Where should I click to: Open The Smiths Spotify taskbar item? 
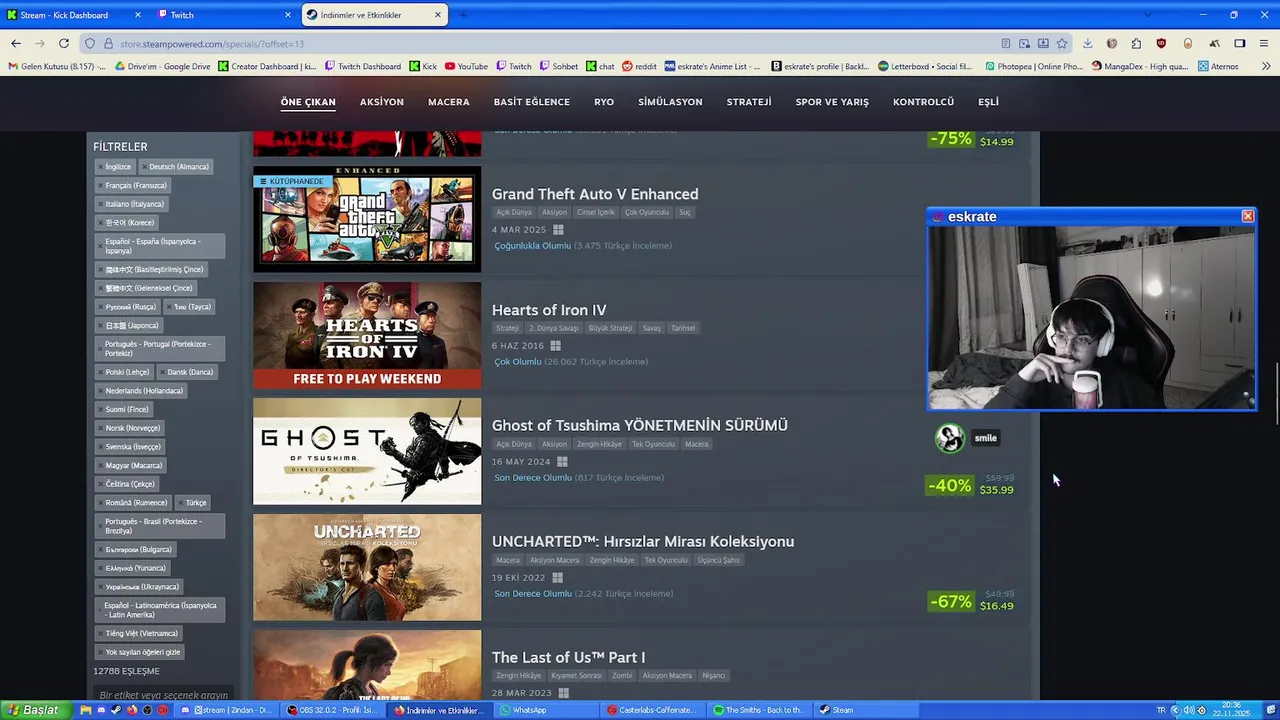point(758,710)
